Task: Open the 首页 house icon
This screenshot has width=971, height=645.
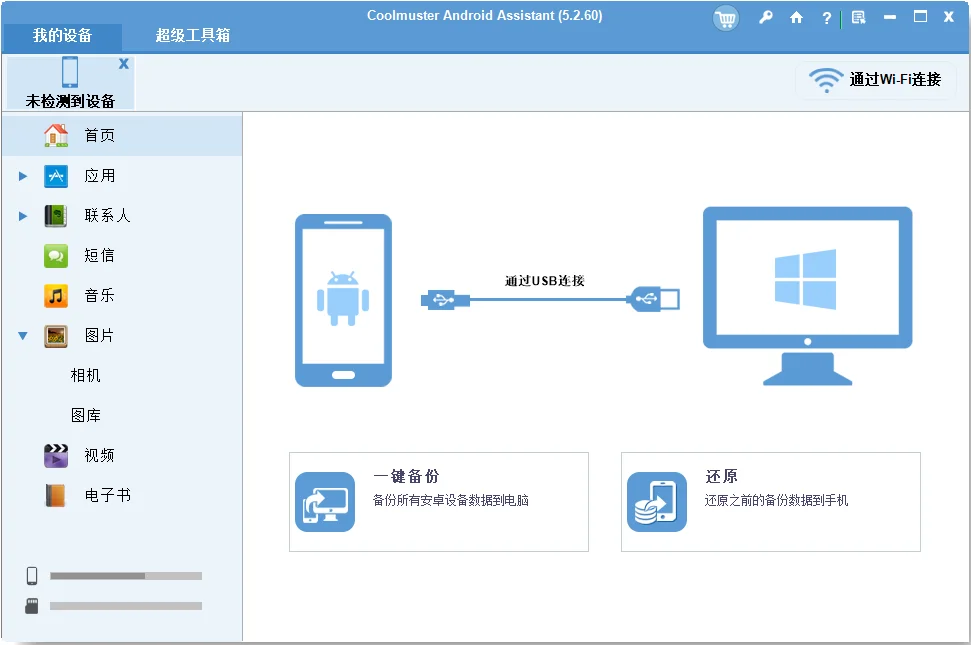Action: (x=56, y=135)
